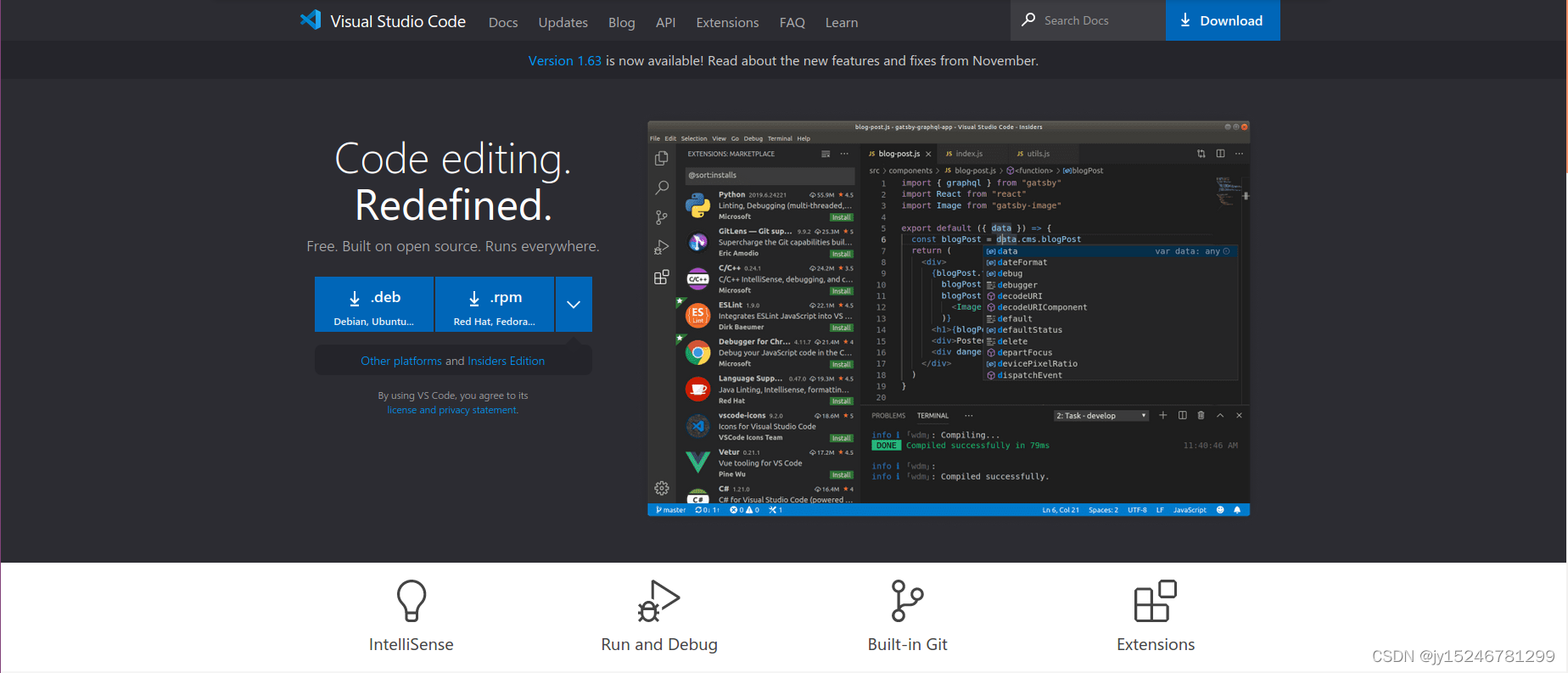Open the Selection menu in editor menu bar

coord(693,138)
